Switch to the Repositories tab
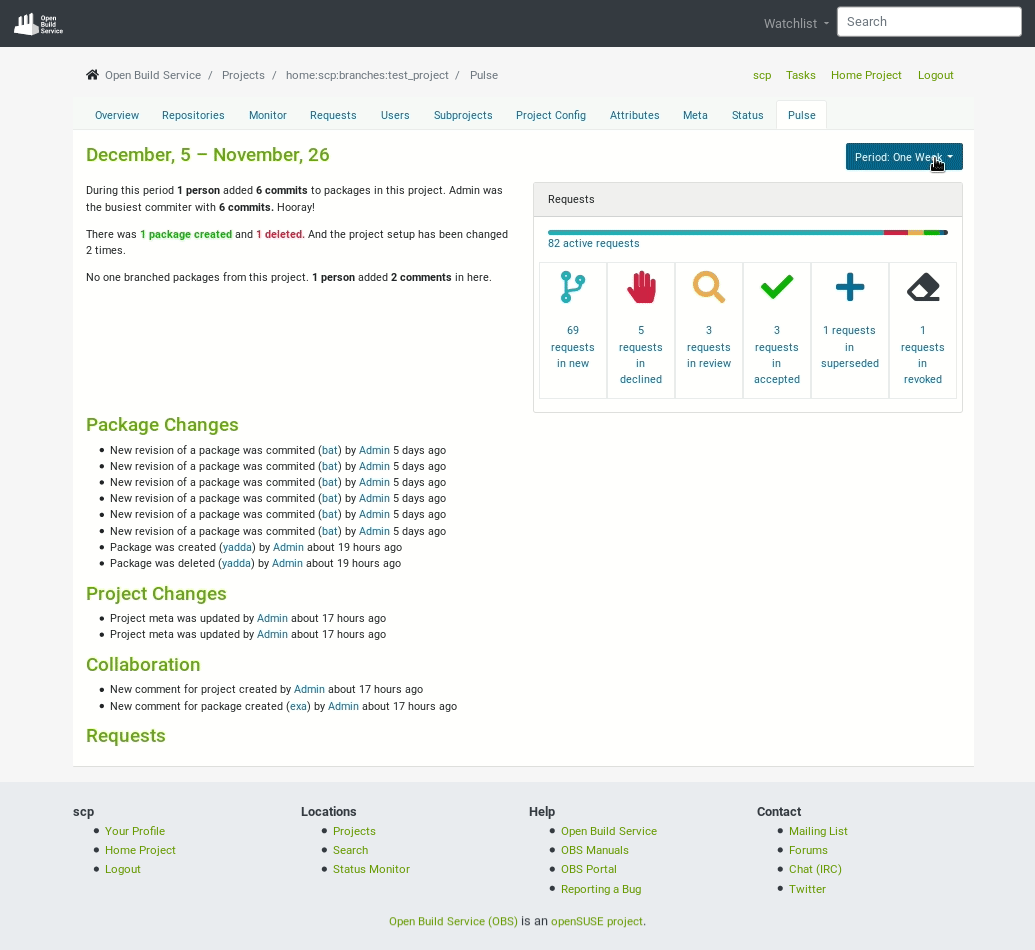Viewport: 1035px width, 950px height. tap(193, 115)
